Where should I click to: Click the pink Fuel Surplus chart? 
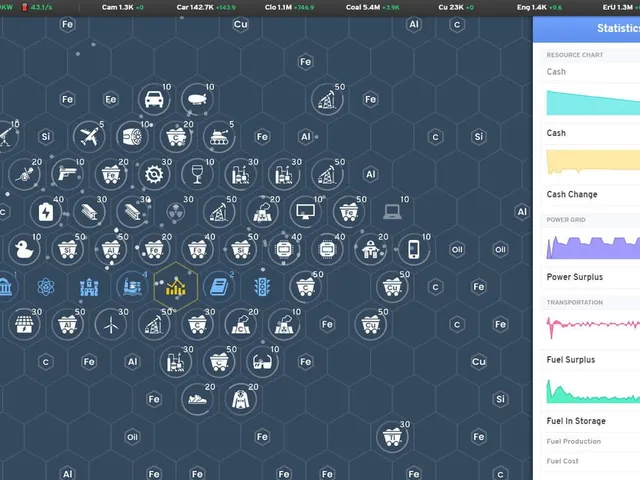pyautogui.click(x=593, y=327)
